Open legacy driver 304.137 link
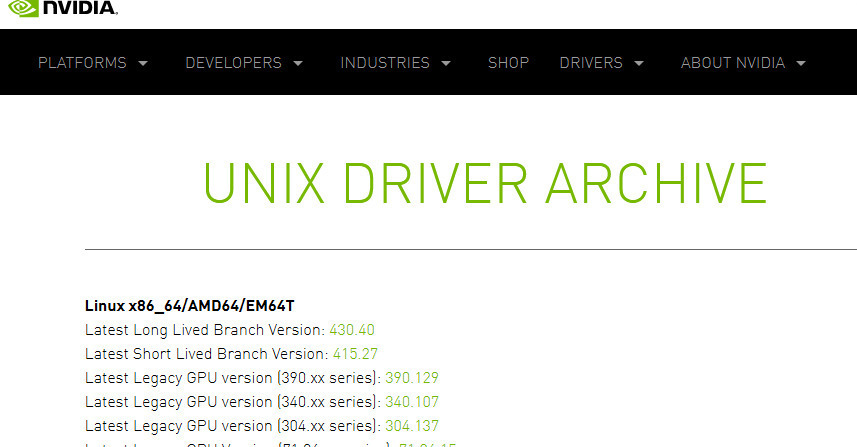857x447 pixels. click(x=412, y=426)
